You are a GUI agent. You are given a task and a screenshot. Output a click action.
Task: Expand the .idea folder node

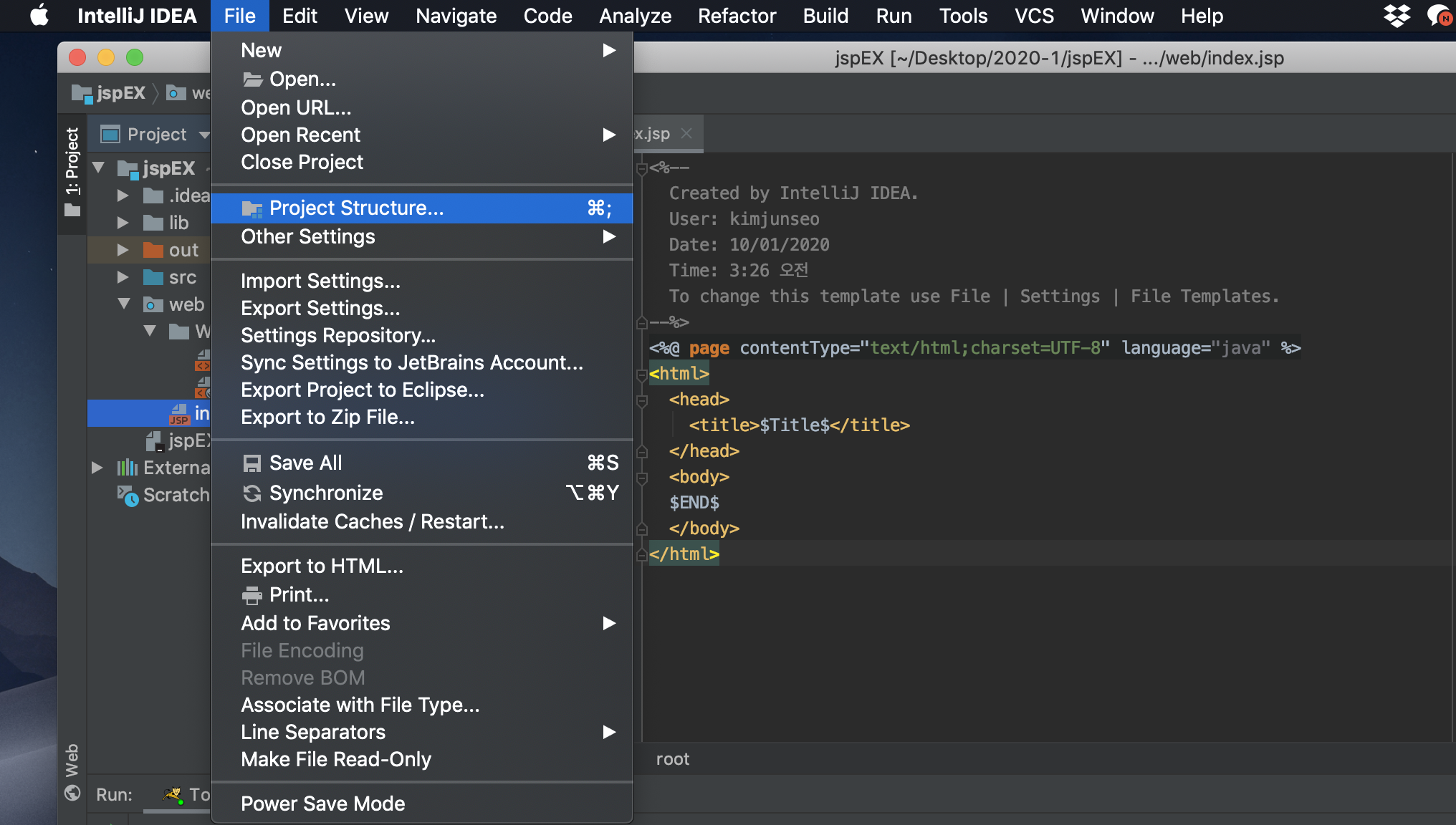click(x=123, y=196)
